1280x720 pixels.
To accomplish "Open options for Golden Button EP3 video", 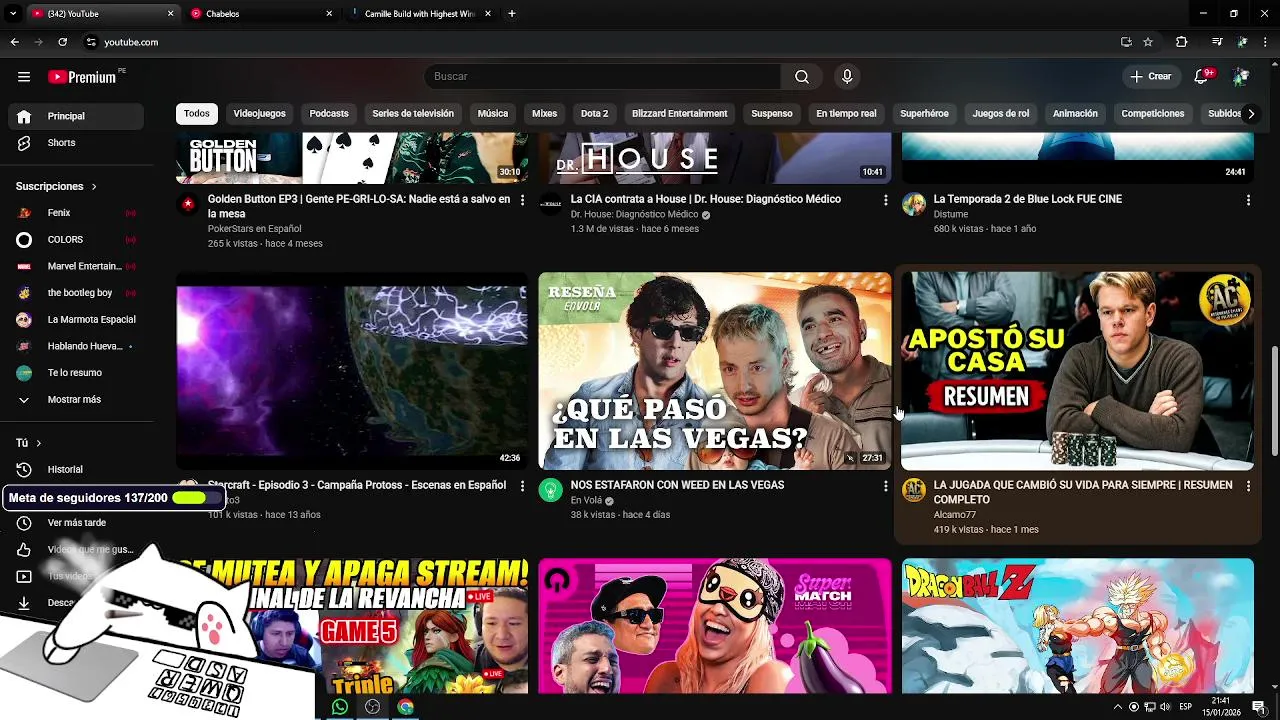I will [522, 200].
